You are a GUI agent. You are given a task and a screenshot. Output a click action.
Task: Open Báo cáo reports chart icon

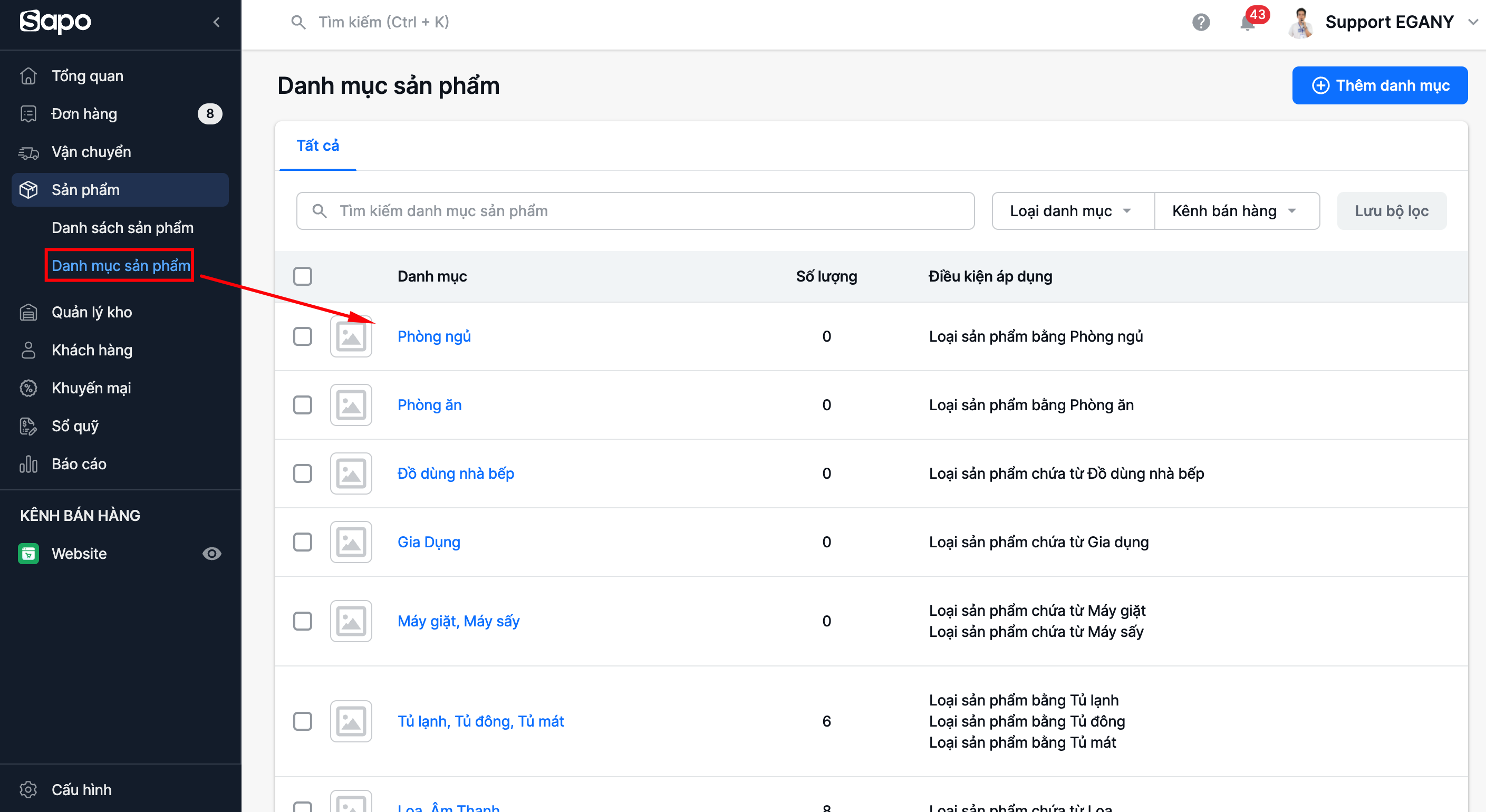point(28,463)
